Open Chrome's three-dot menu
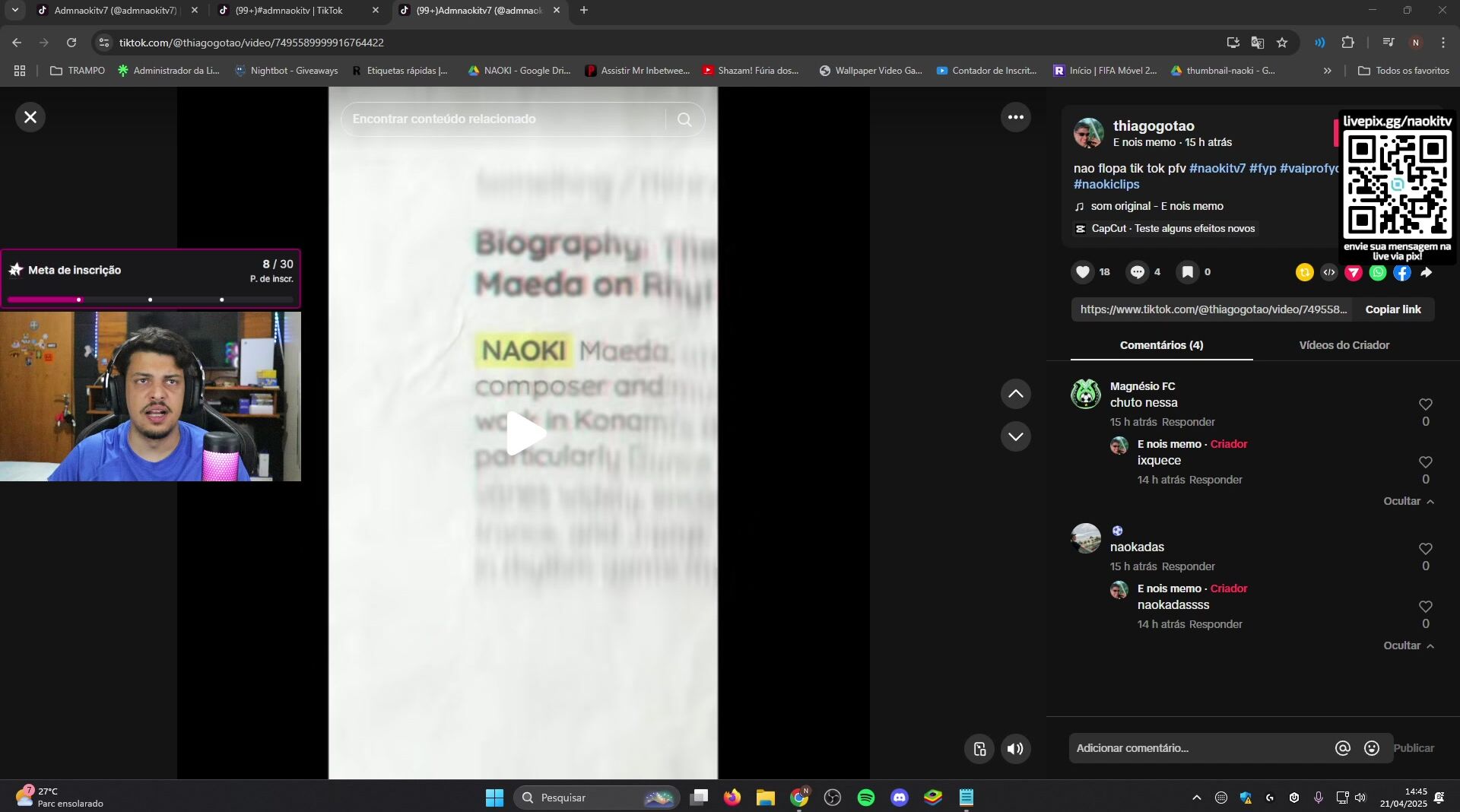1460x812 pixels. (x=1443, y=43)
